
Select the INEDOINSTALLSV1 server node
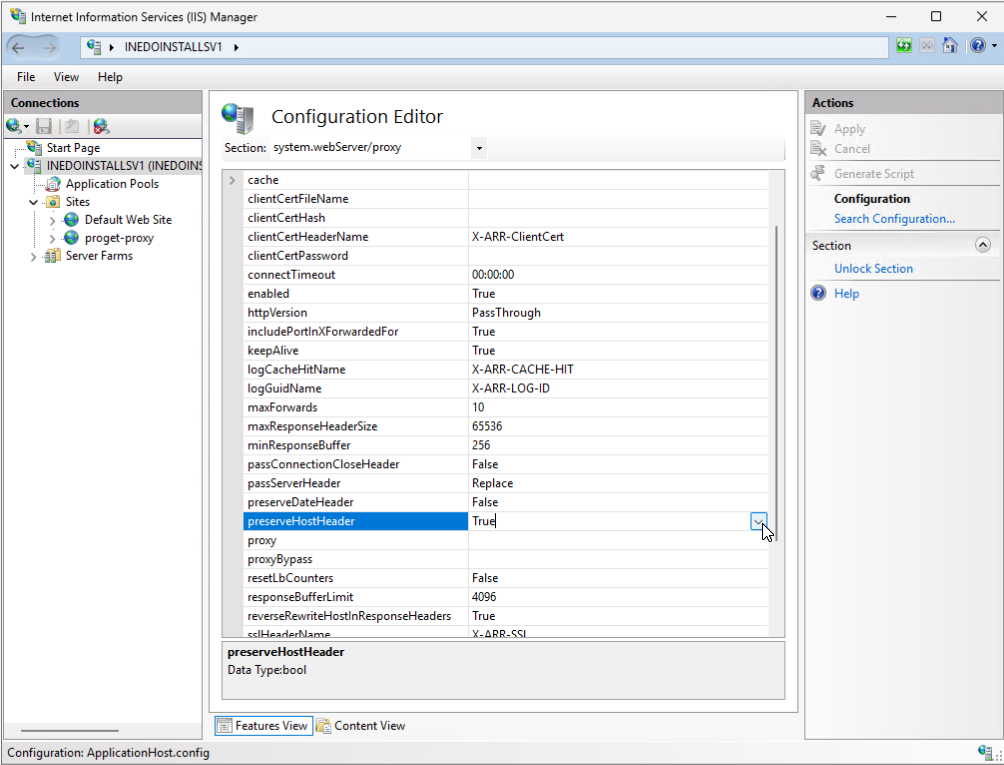[x=124, y=166]
